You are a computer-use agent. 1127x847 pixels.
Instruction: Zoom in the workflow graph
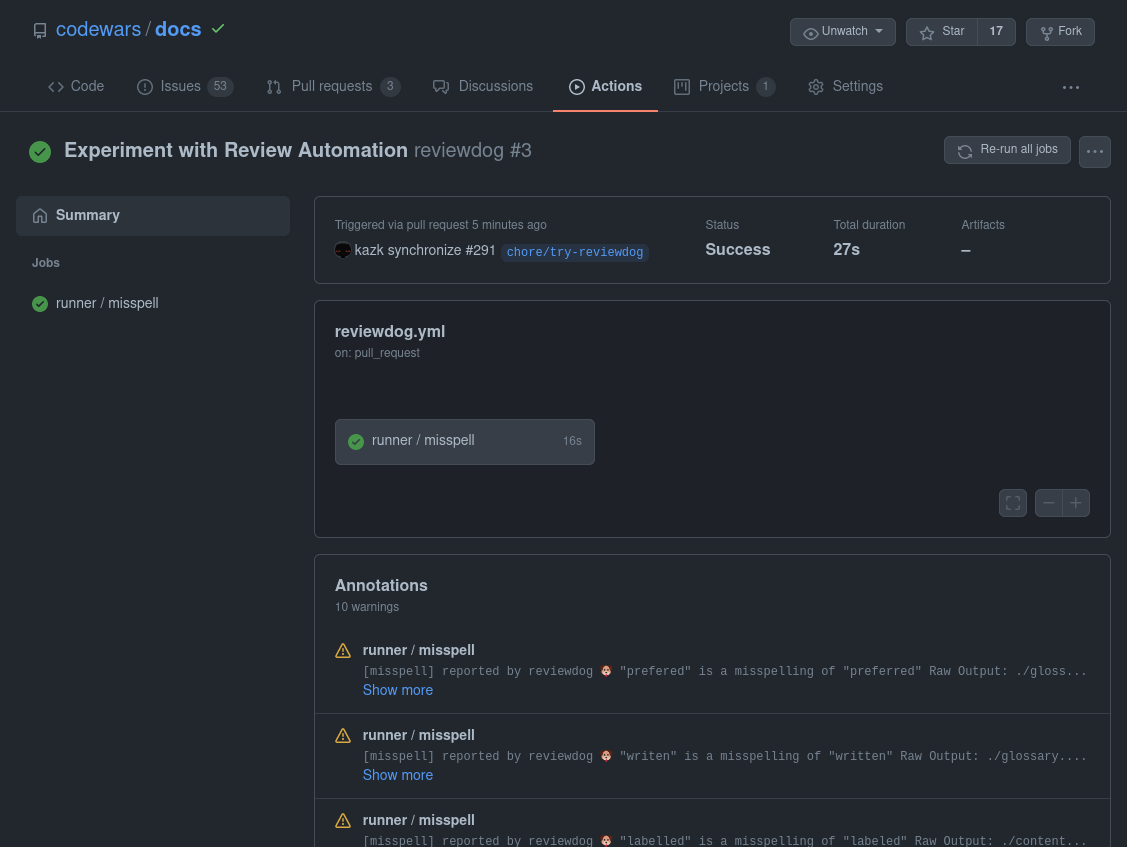[1076, 503]
